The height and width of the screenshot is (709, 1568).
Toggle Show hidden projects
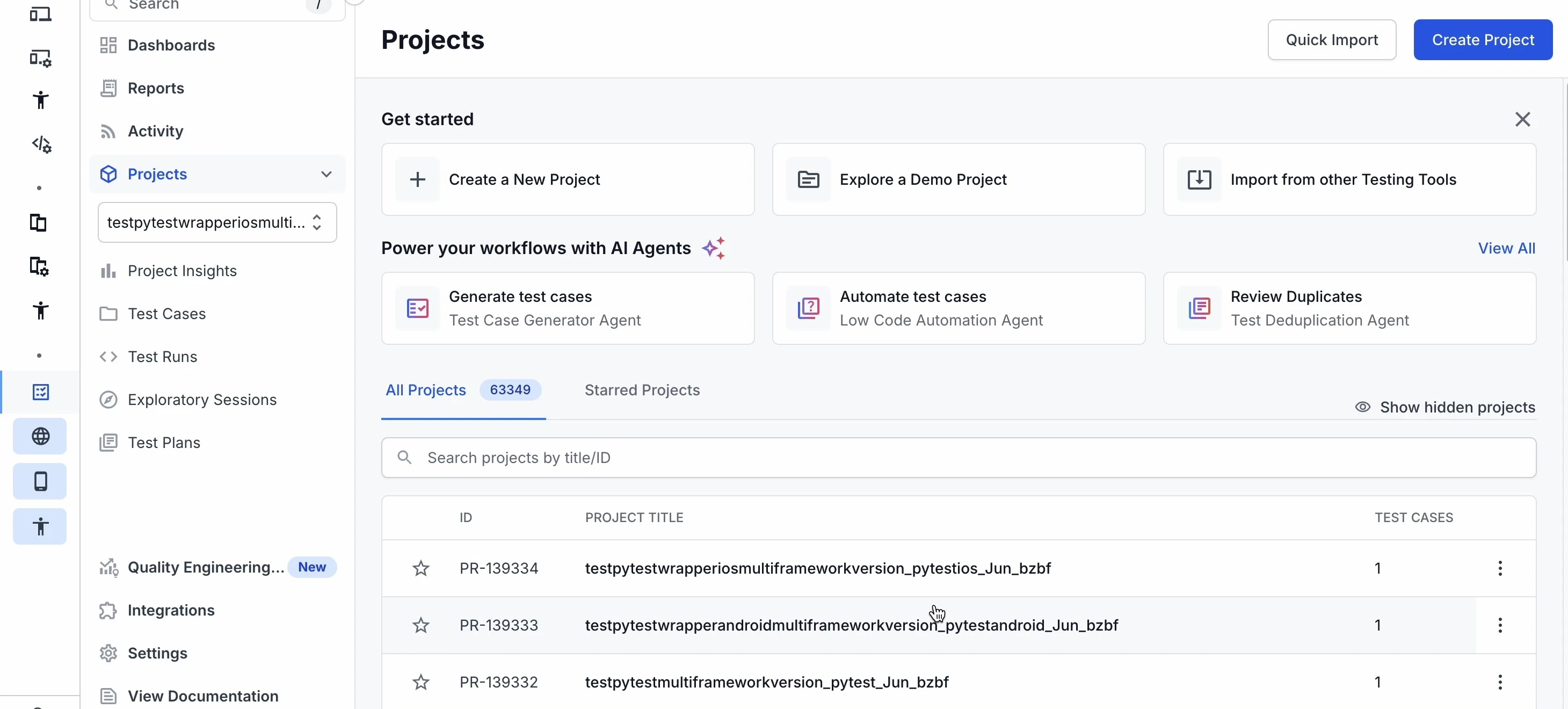1445,407
